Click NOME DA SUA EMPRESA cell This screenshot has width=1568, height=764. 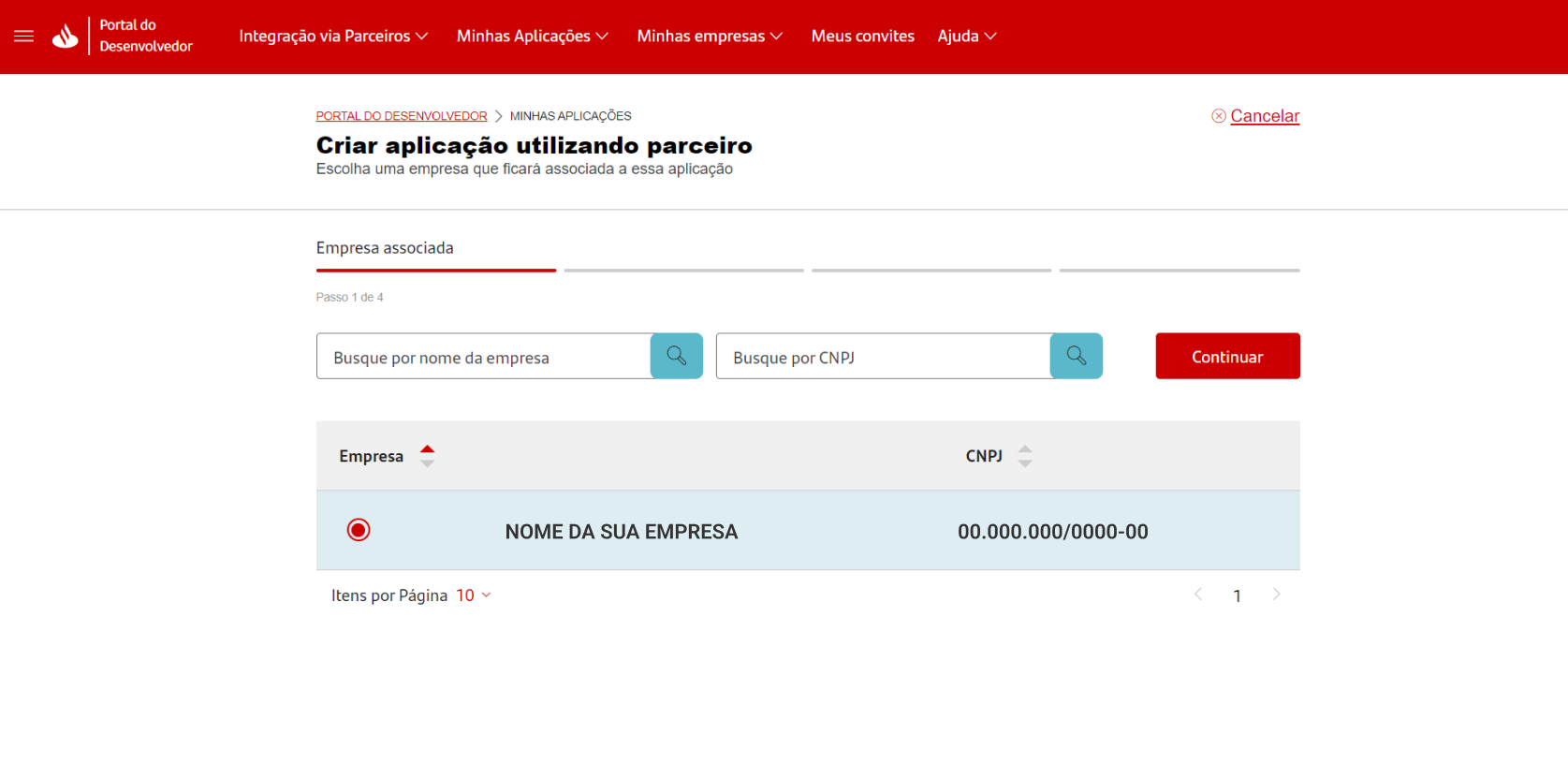point(622,532)
